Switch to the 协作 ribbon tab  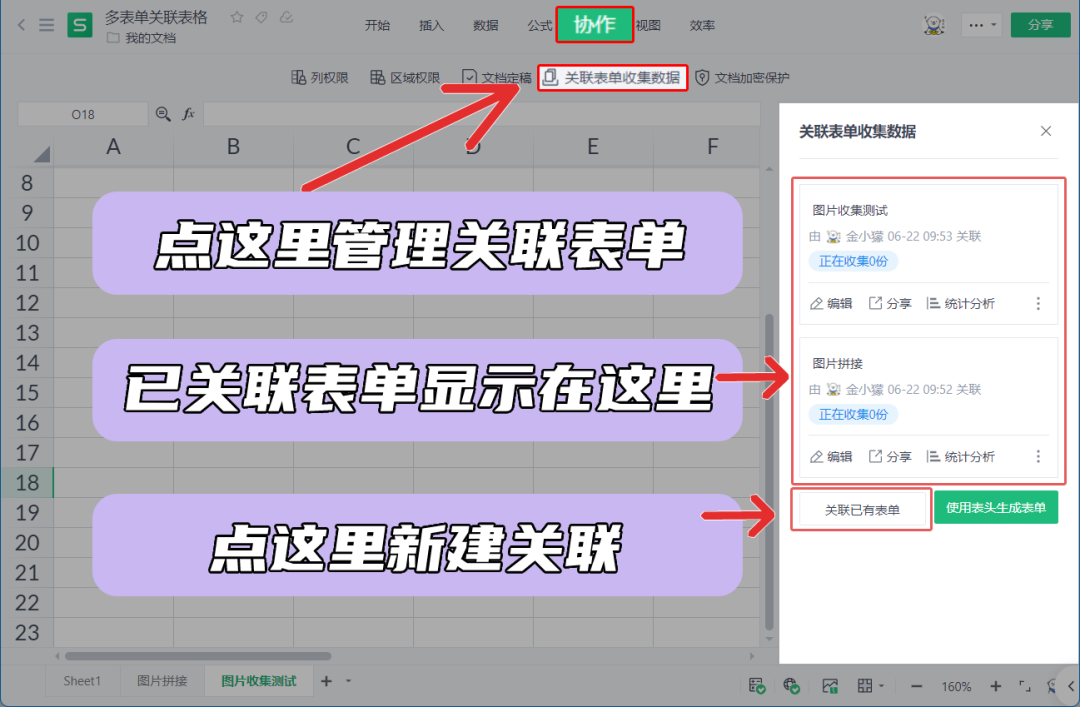pyautogui.click(x=594, y=24)
